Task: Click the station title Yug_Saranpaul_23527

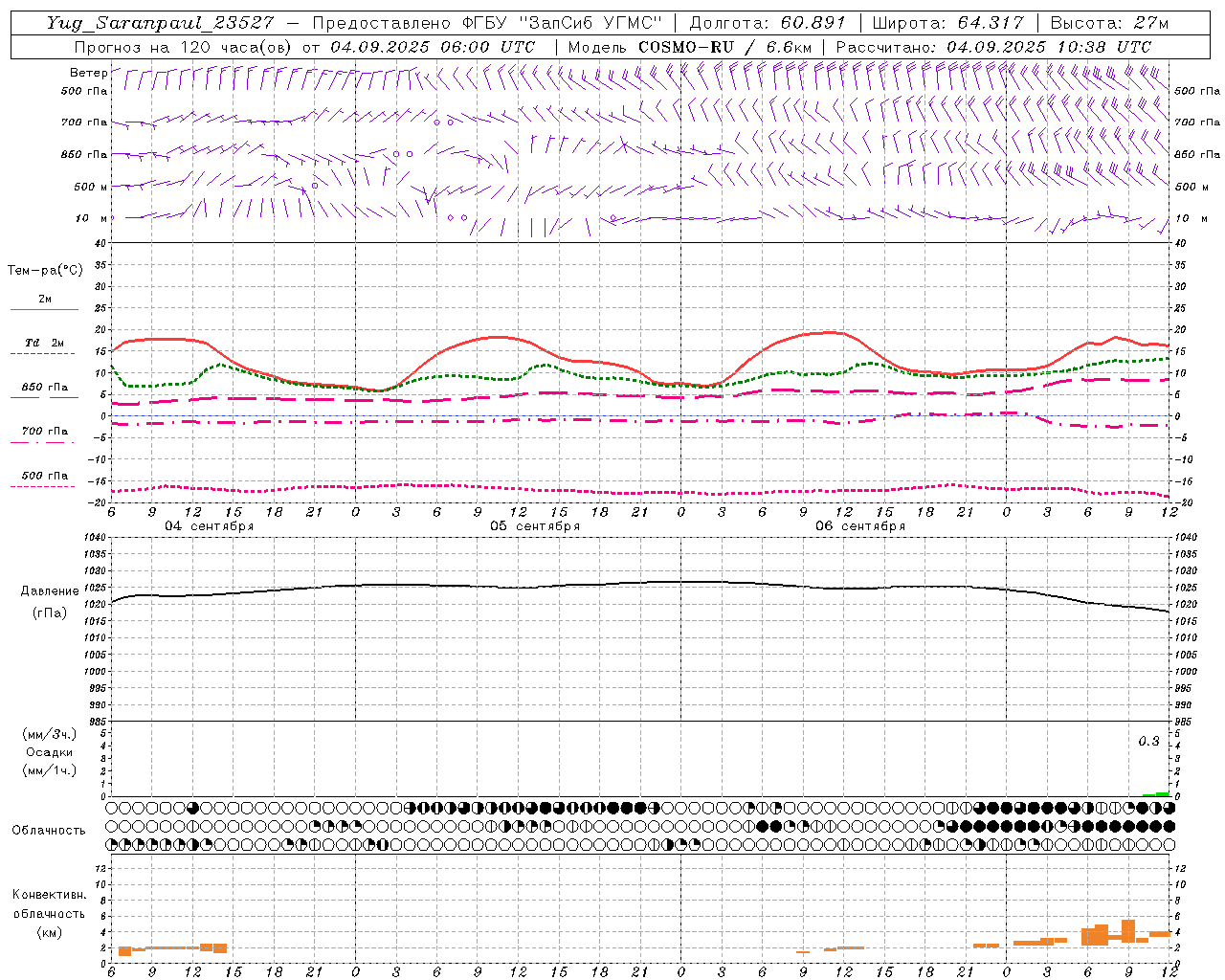Action: [162, 23]
